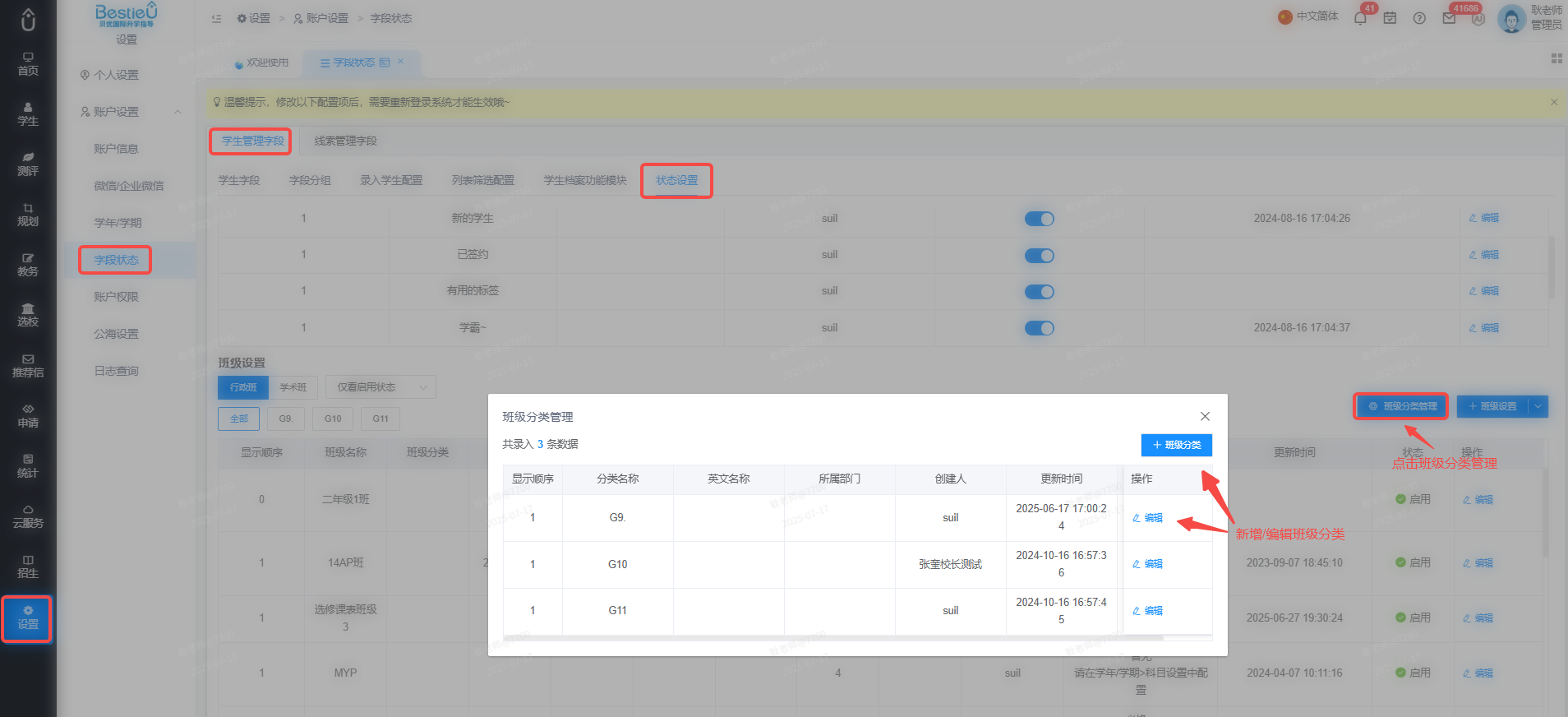
Task: Open 测评 in the left sidebar
Action: (28, 164)
